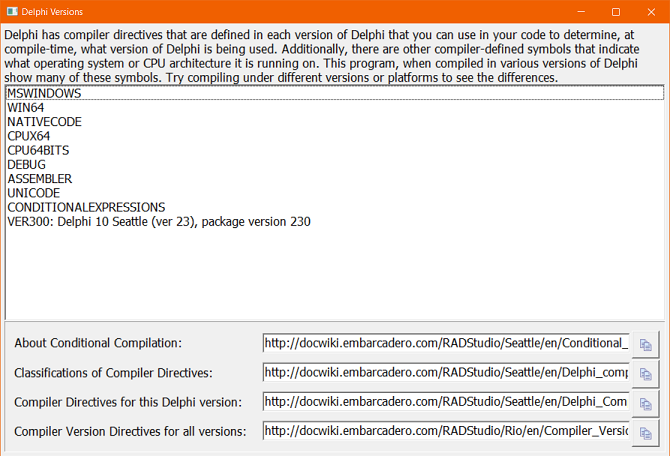Click the Rio Compiler_Version URL field
The height and width of the screenshot is (456, 670).
446,431
